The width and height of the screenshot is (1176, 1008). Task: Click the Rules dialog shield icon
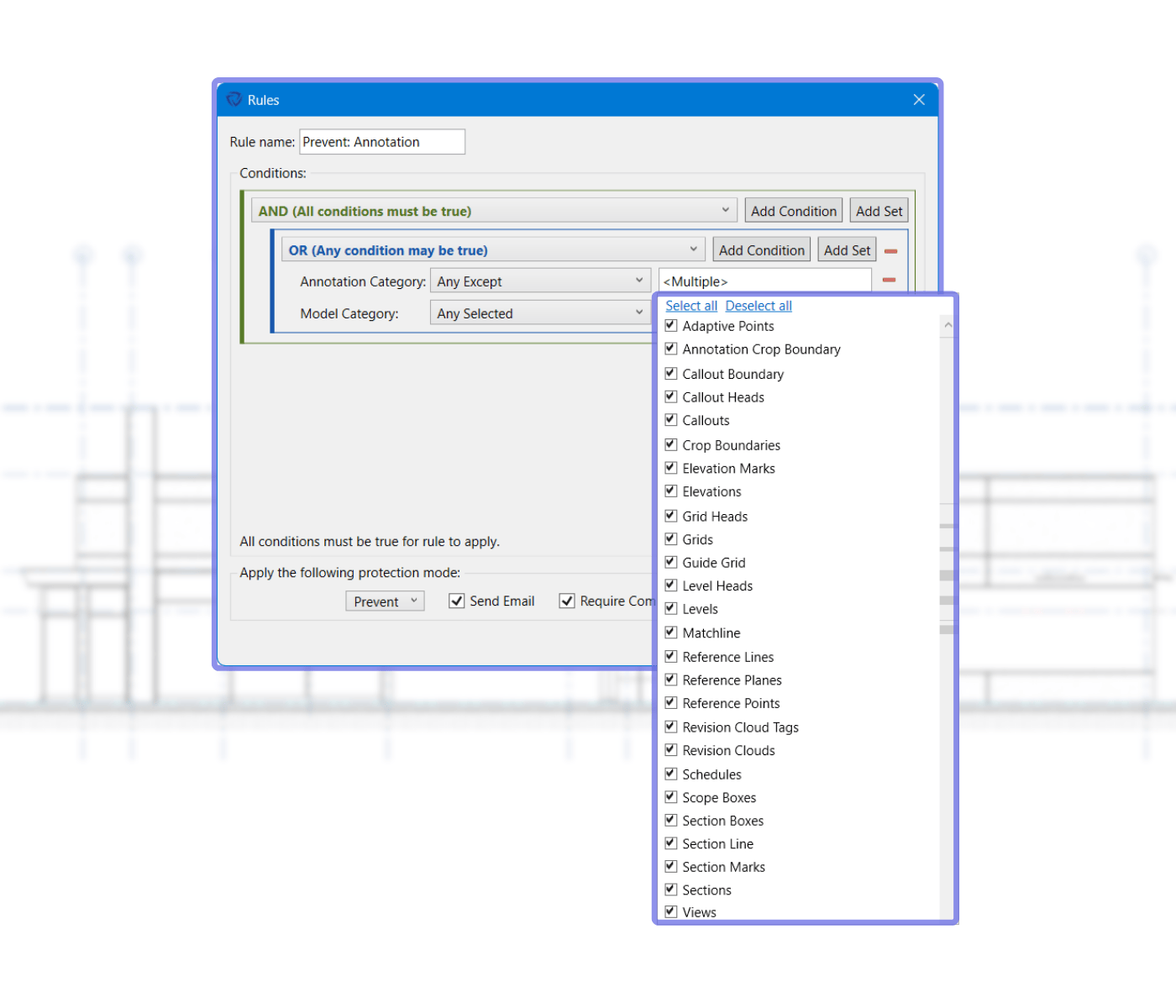coord(234,100)
